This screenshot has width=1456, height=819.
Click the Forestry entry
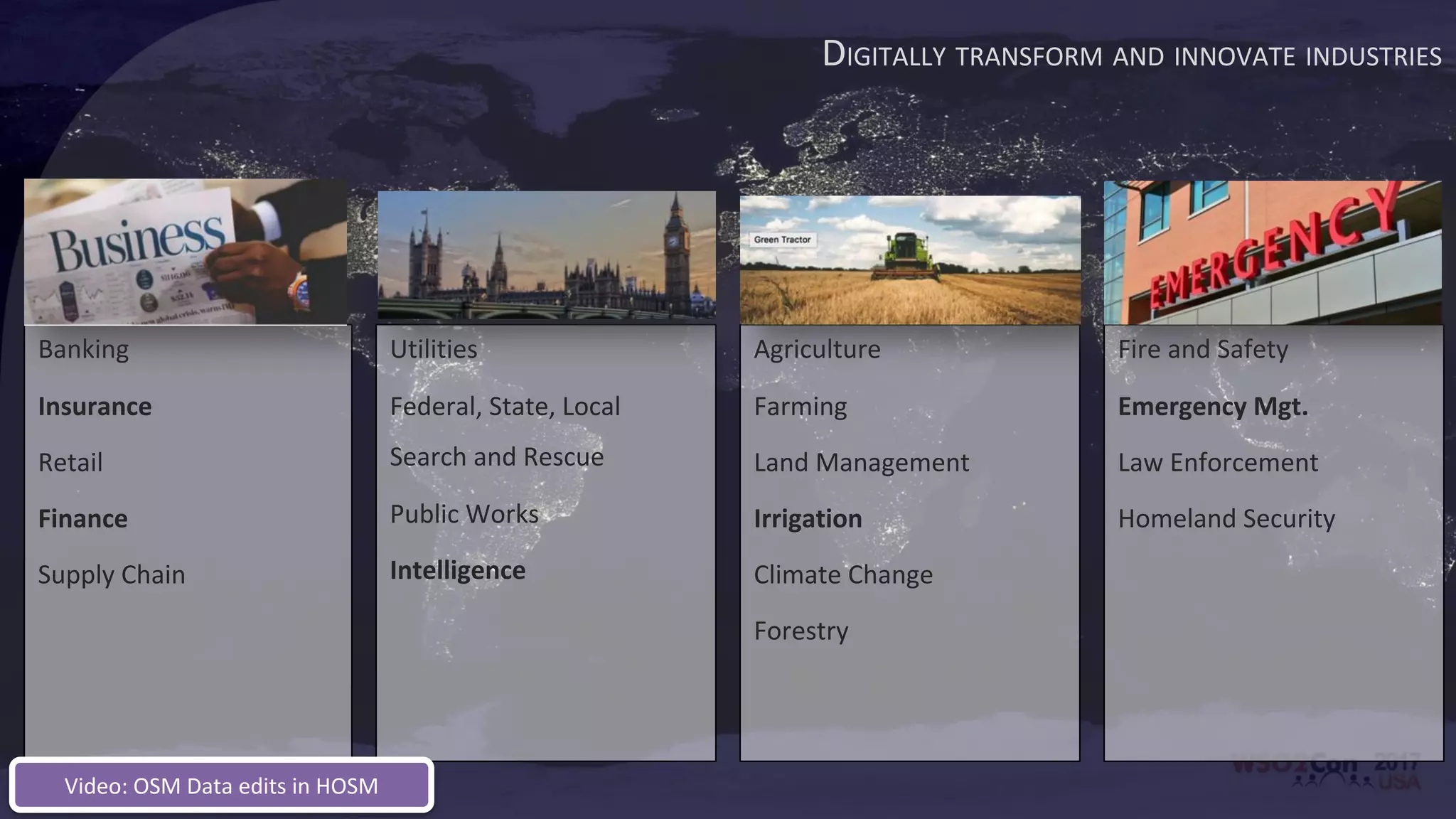[801, 632]
